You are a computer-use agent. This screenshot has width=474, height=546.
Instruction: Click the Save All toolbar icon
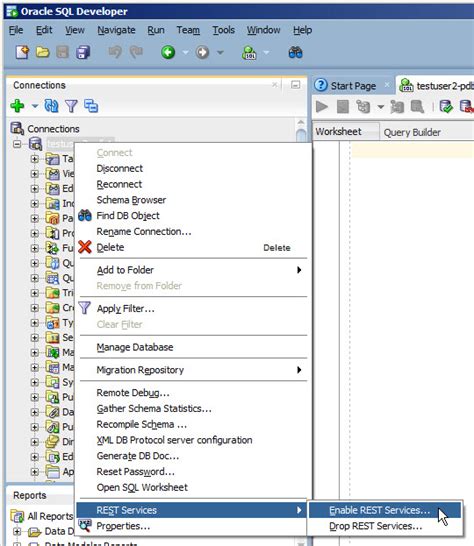83,53
